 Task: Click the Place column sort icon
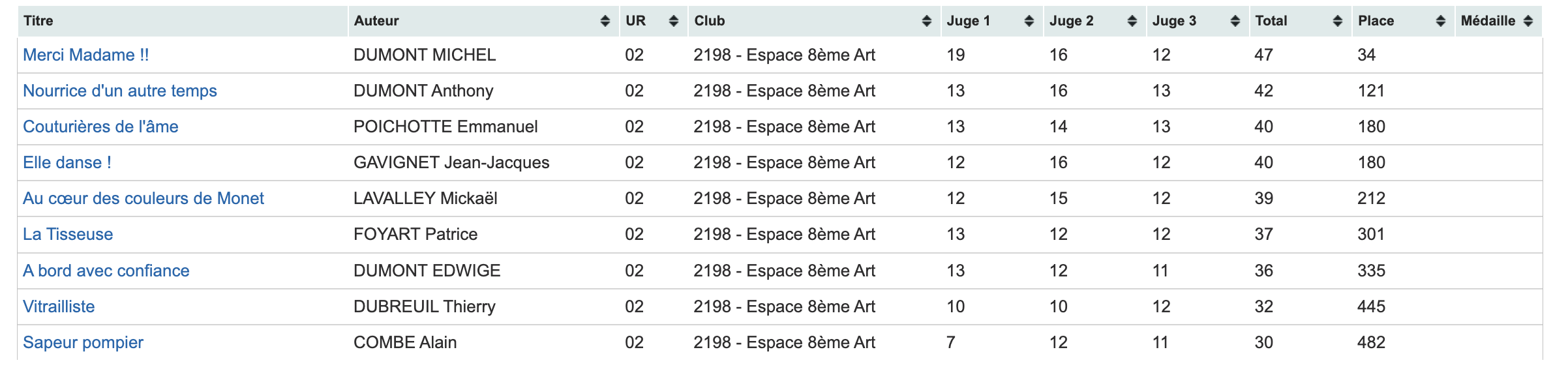click(1440, 21)
